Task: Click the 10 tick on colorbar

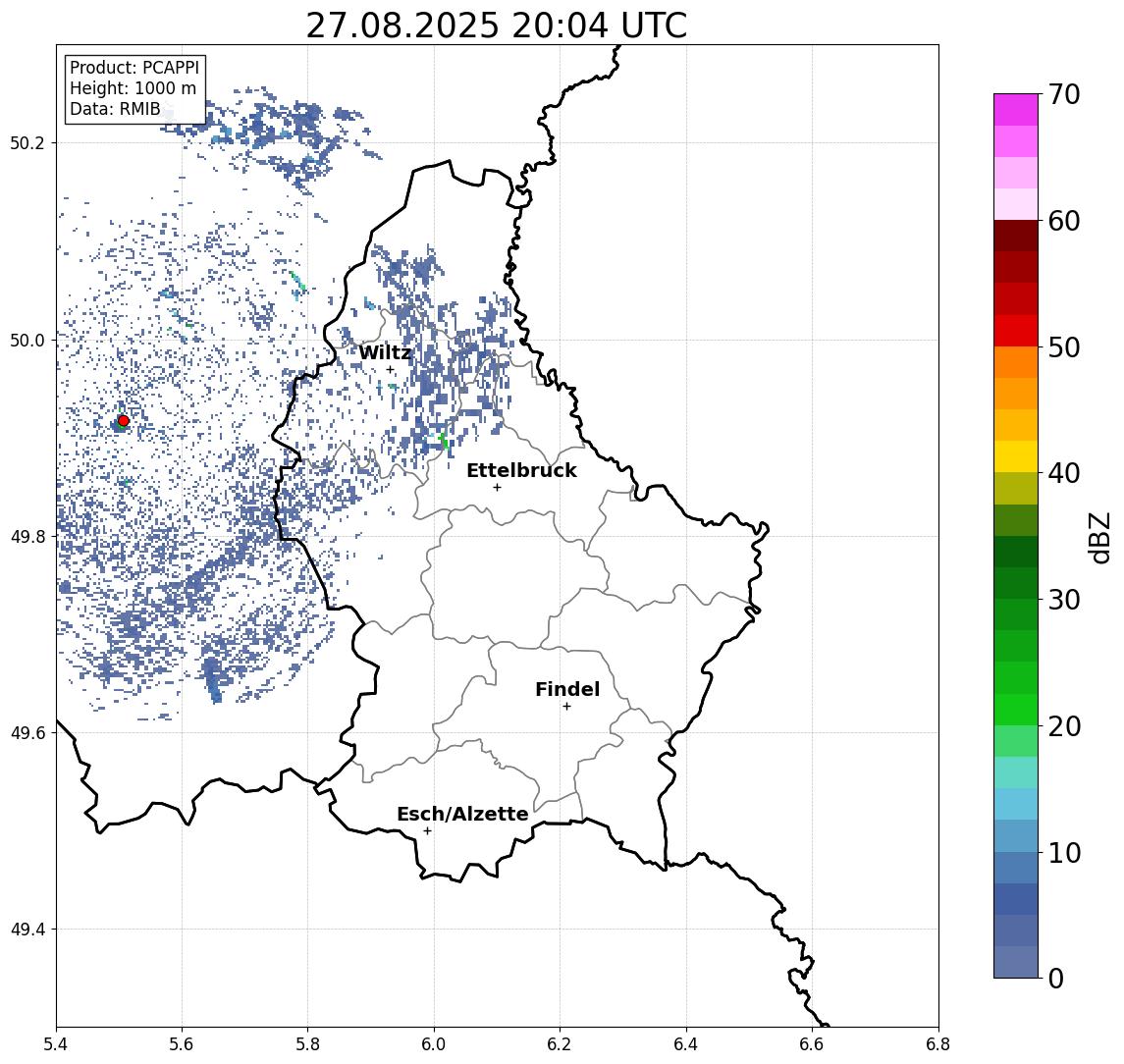Action: pyautogui.click(x=1064, y=852)
